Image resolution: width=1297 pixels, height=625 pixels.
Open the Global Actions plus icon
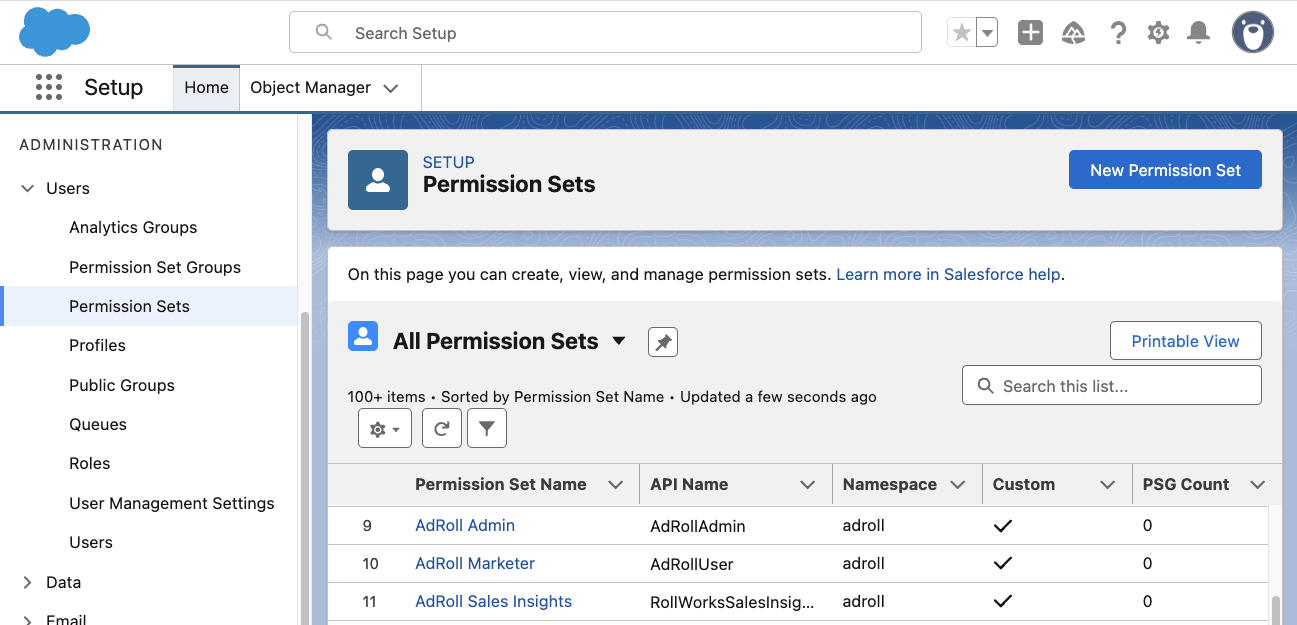click(x=1030, y=33)
